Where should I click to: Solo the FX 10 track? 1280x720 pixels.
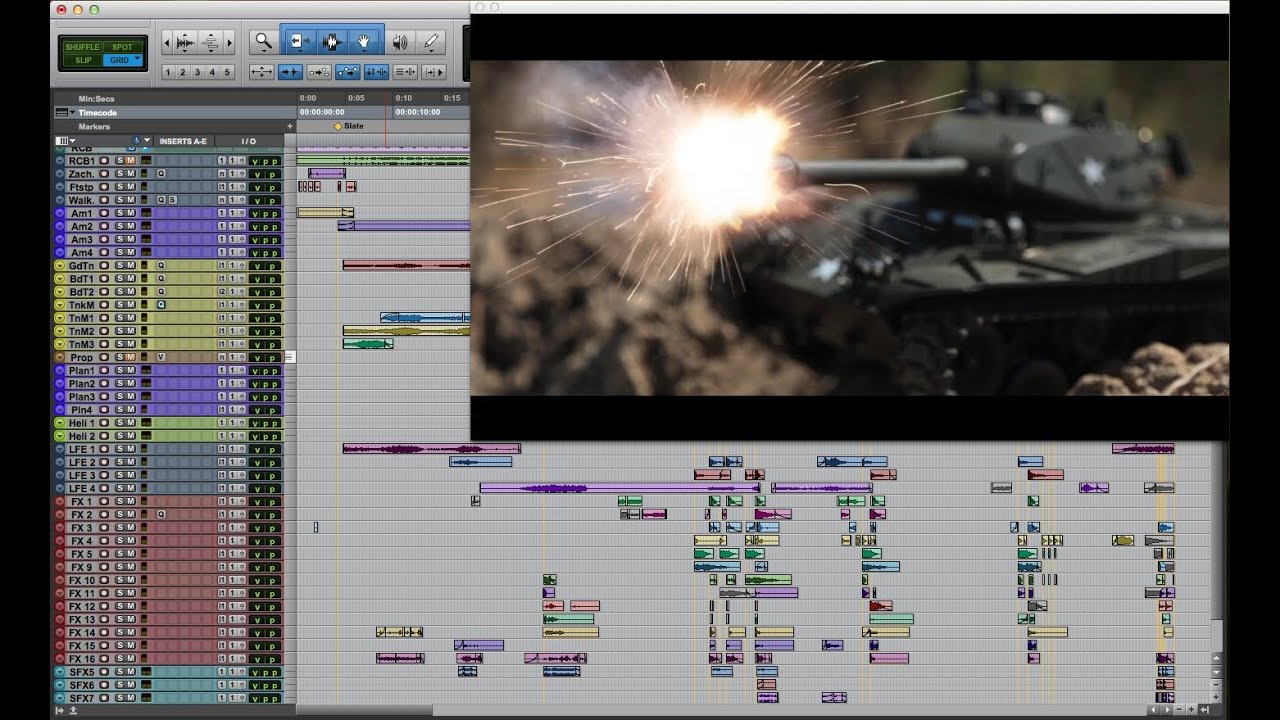click(x=120, y=580)
